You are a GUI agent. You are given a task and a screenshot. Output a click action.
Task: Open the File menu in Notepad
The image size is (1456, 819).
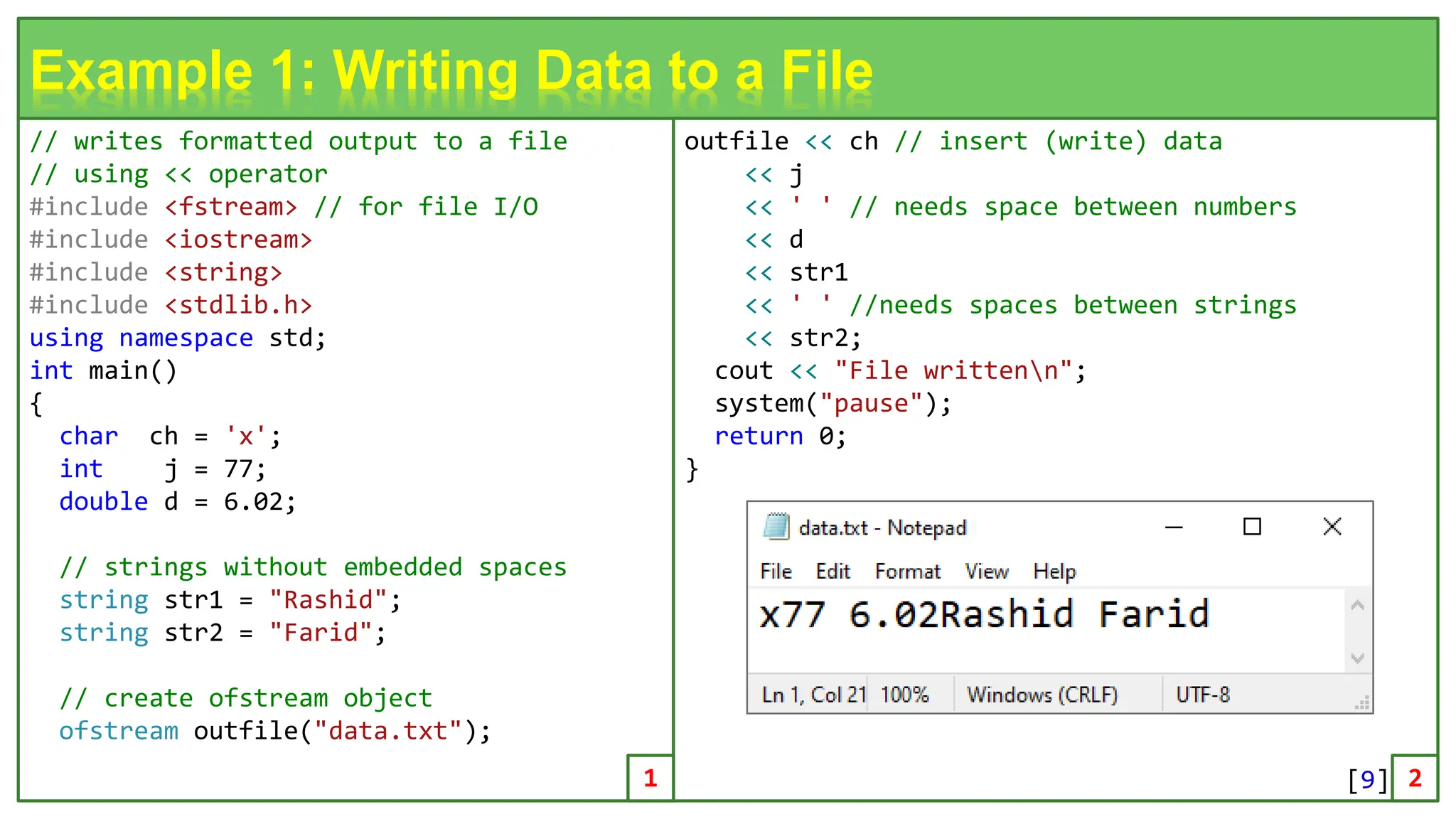776,572
